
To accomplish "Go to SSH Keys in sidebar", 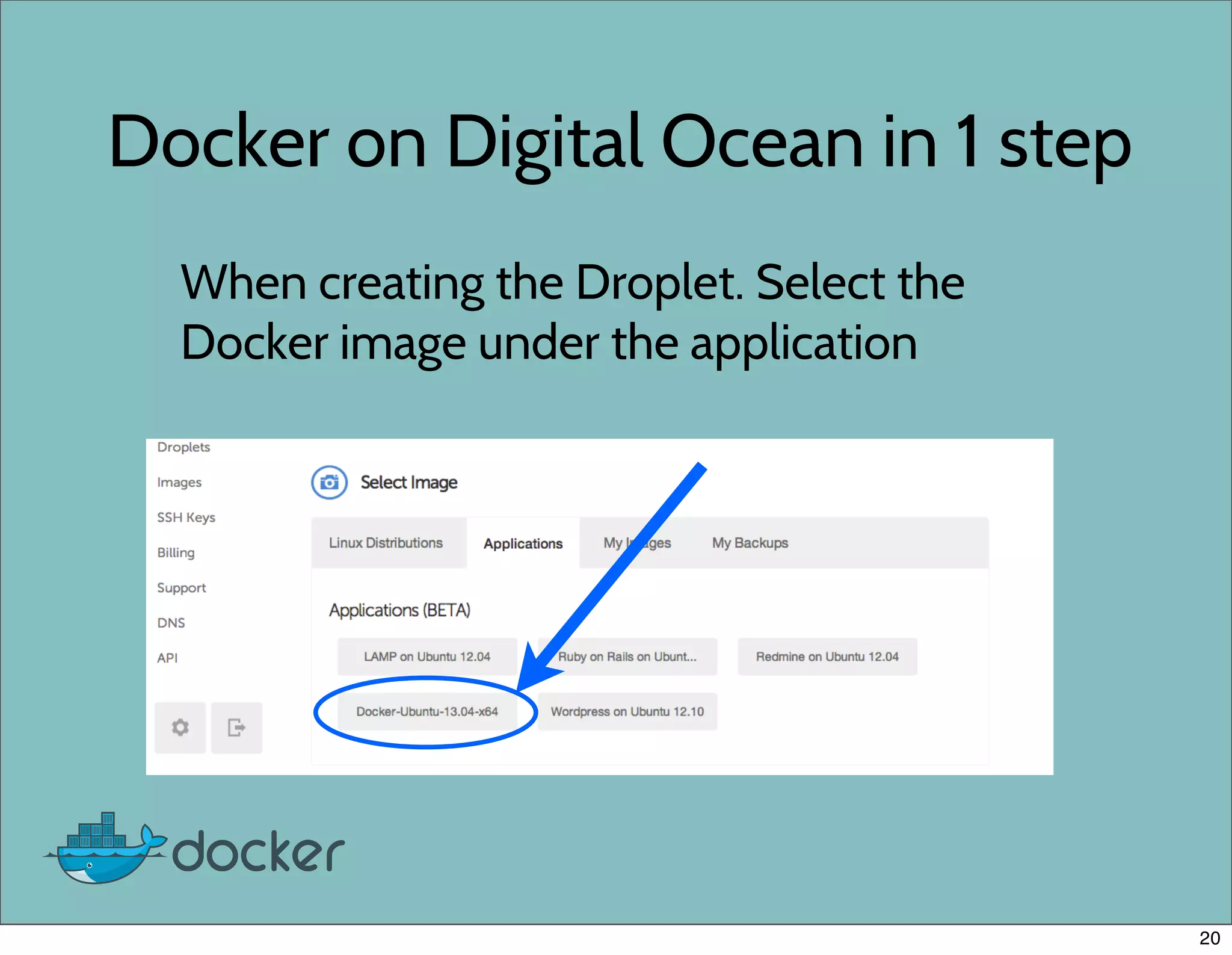I will (x=186, y=518).
